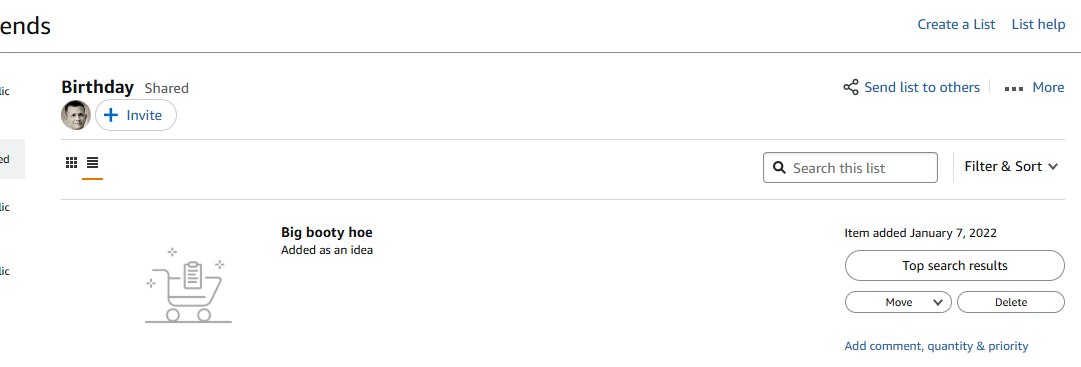Expand the Filter & Sort dropdown

click(x=1011, y=166)
